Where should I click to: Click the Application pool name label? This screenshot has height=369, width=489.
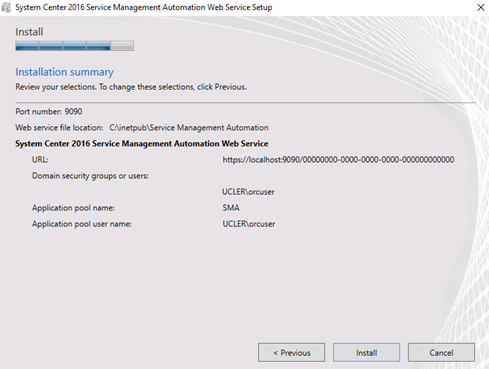(x=73, y=208)
